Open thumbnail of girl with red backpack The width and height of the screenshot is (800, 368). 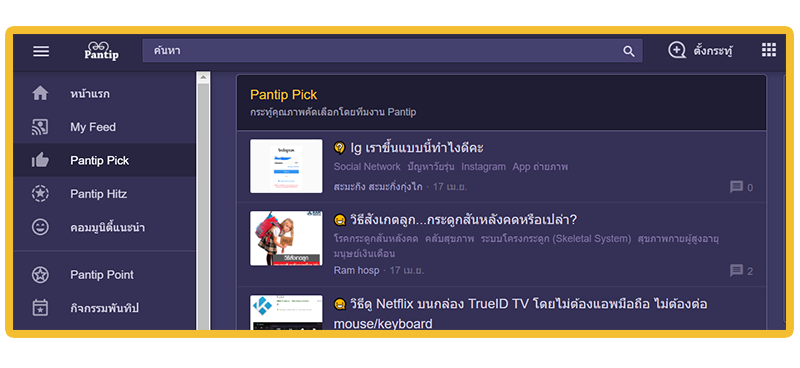coord(286,238)
